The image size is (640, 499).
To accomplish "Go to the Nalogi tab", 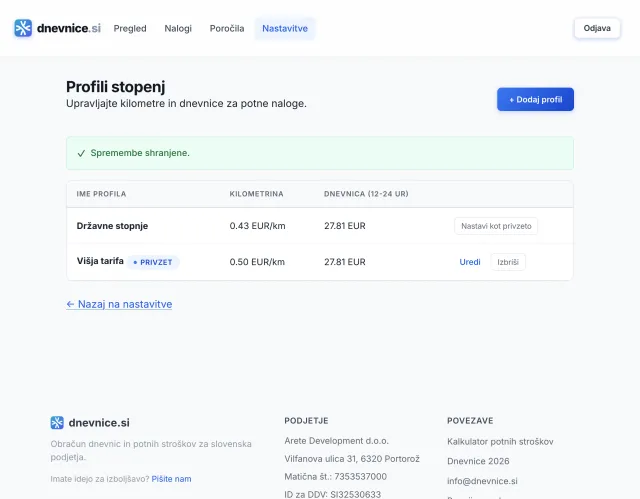I will coord(178,28).
